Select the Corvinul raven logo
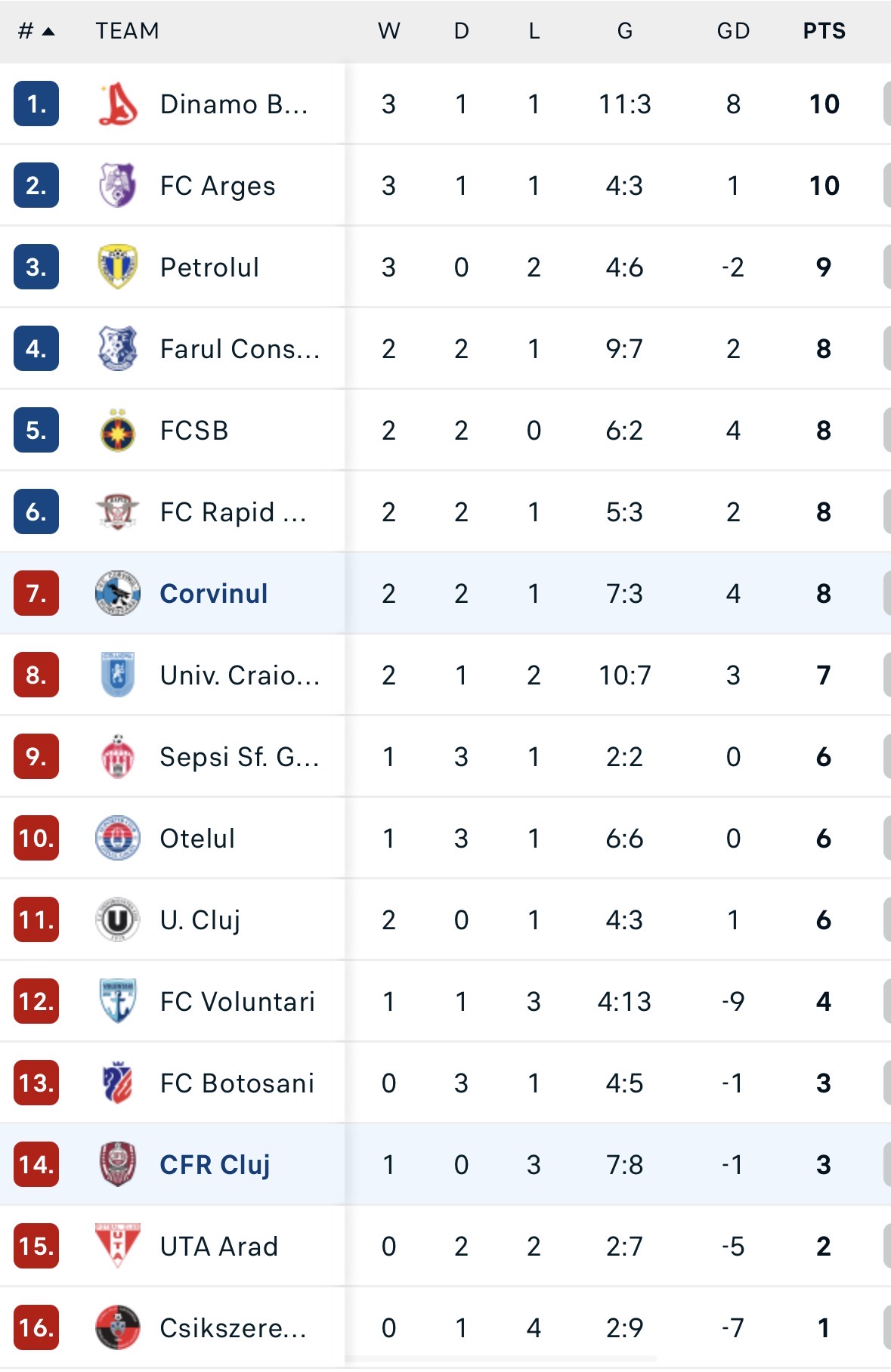 point(118,594)
